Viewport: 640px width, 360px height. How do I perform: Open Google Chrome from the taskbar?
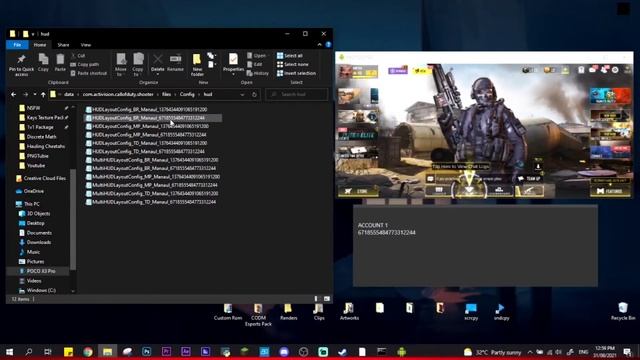click(88, 351)
